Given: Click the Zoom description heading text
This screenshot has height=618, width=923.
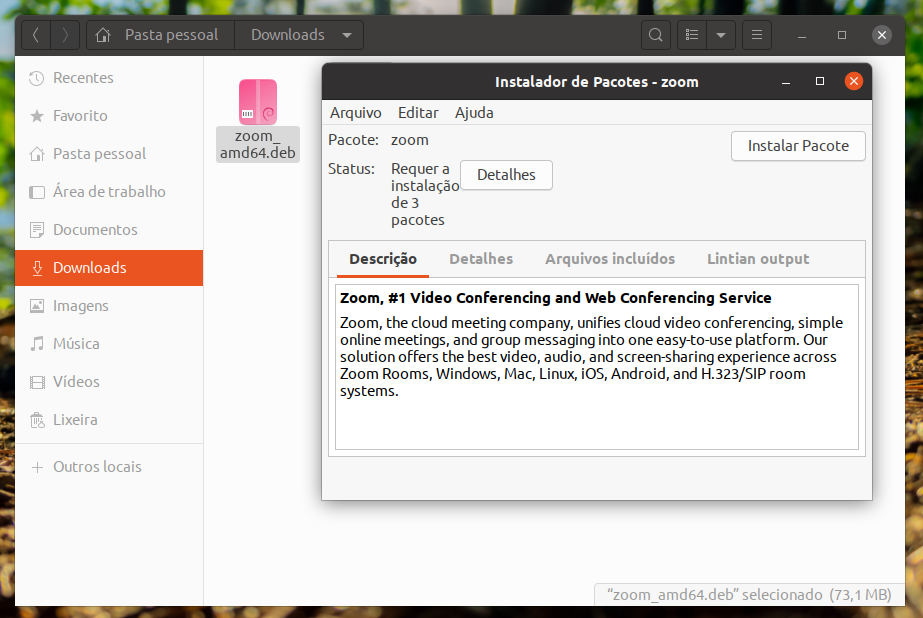Looking at the screenshot, I should coord(556,298).
